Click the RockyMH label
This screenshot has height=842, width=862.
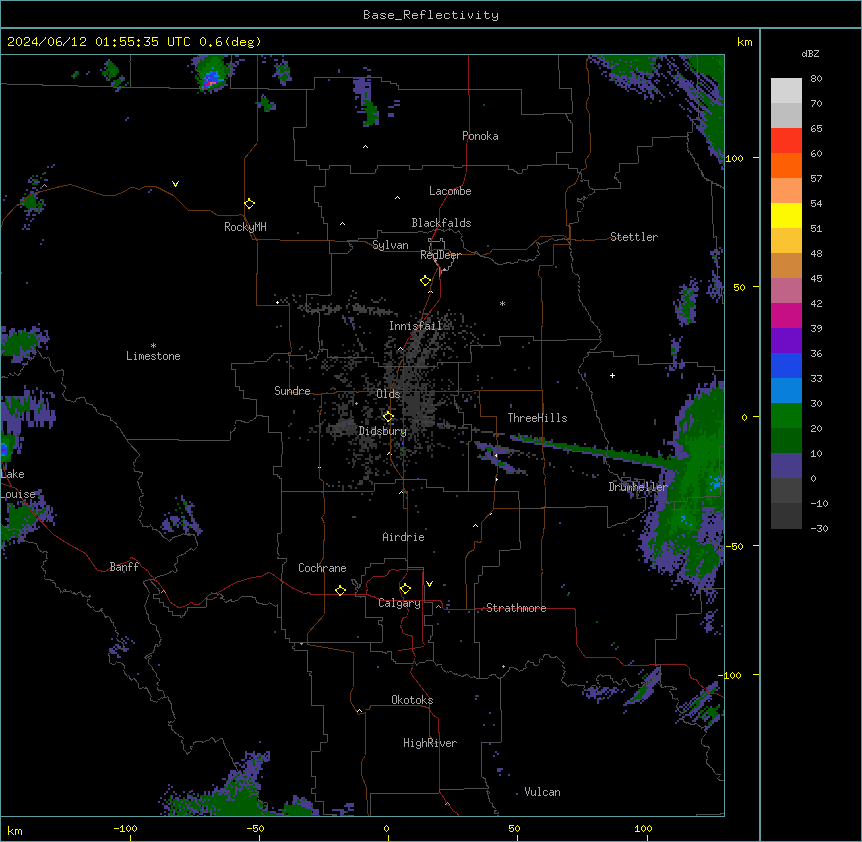pyautogui.click(x=245, y=227)
